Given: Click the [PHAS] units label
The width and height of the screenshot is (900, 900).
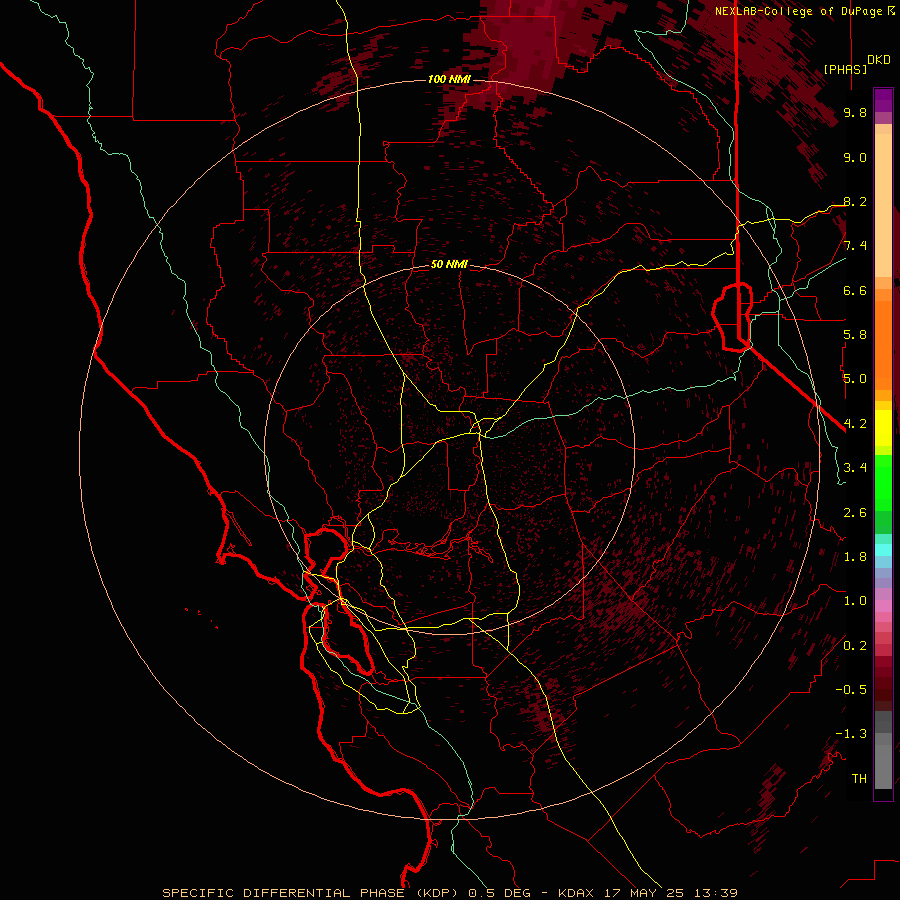Looking at the screenshot, I should click(x=845, y=69).
